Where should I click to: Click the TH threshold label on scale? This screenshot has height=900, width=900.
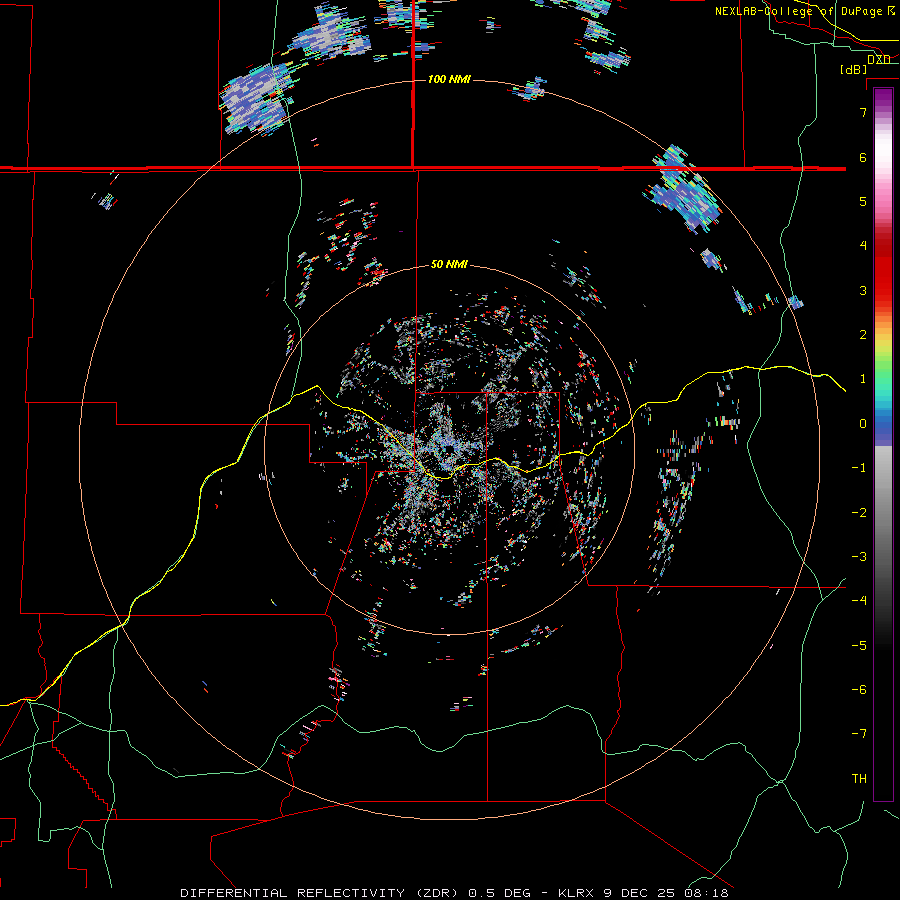coord(859,779)
